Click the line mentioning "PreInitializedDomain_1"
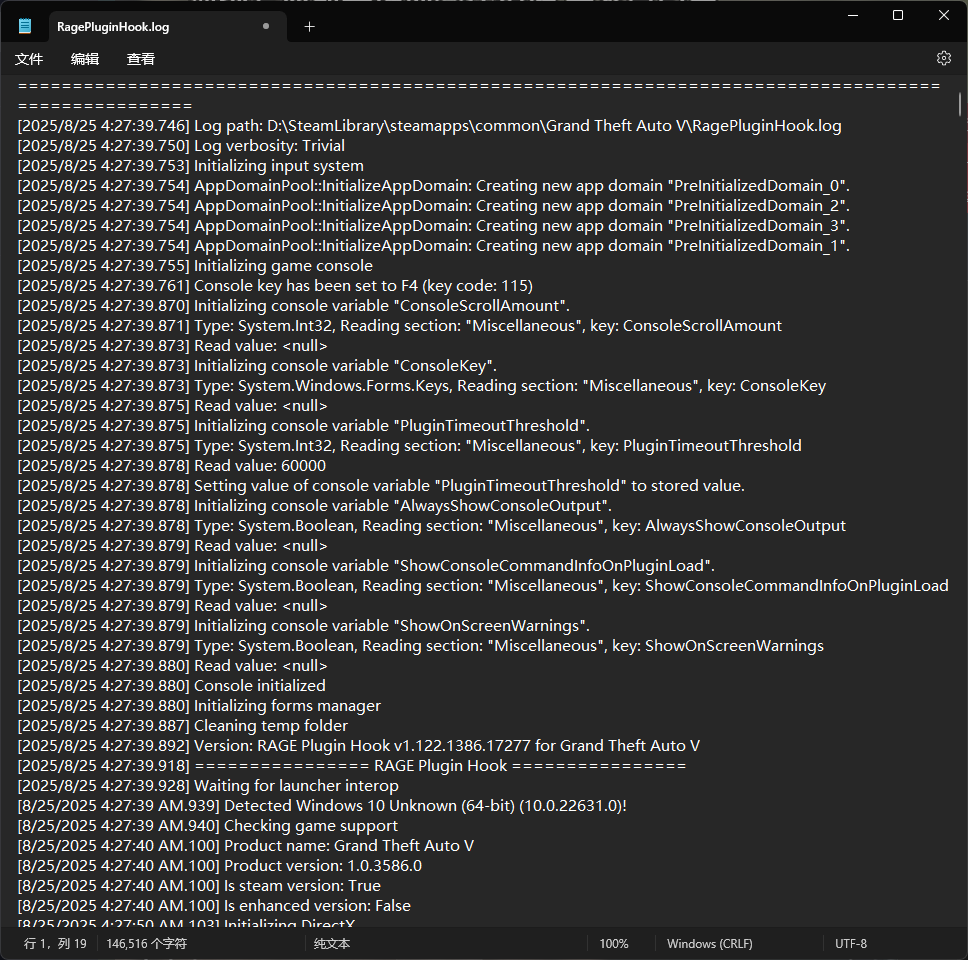 tap(434, 246)
